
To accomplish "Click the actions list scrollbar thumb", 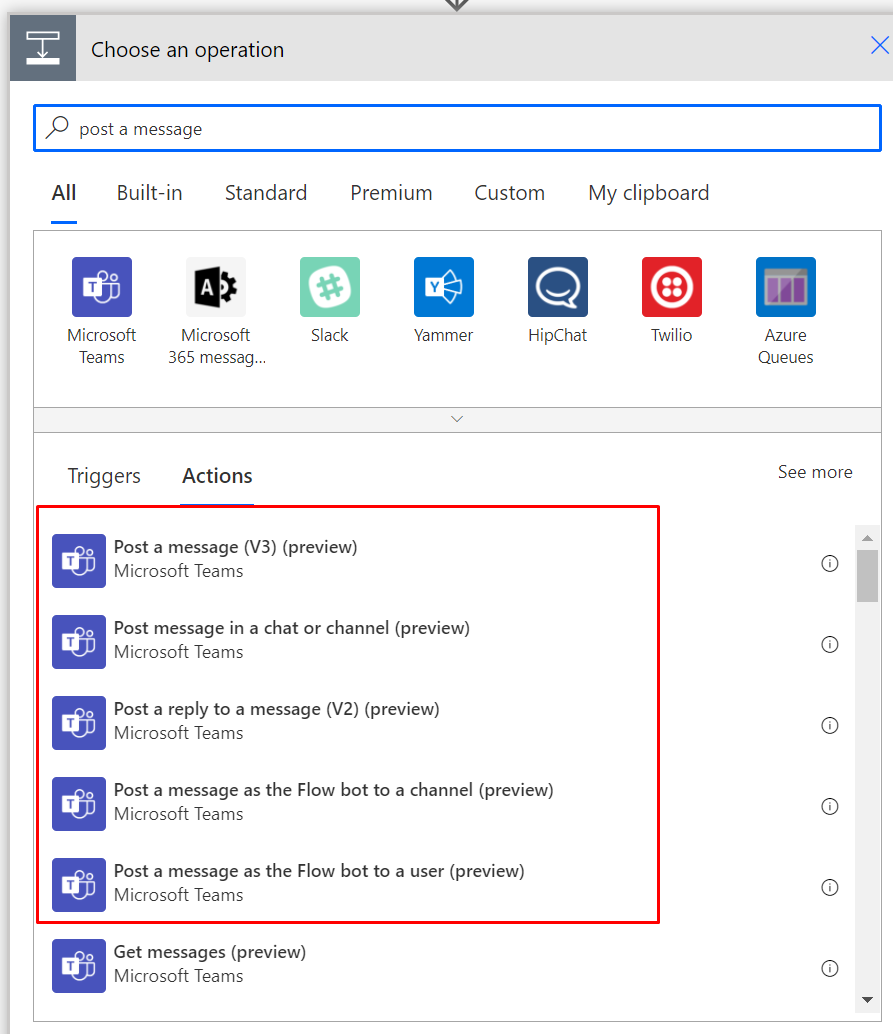I will pos(867,576).
